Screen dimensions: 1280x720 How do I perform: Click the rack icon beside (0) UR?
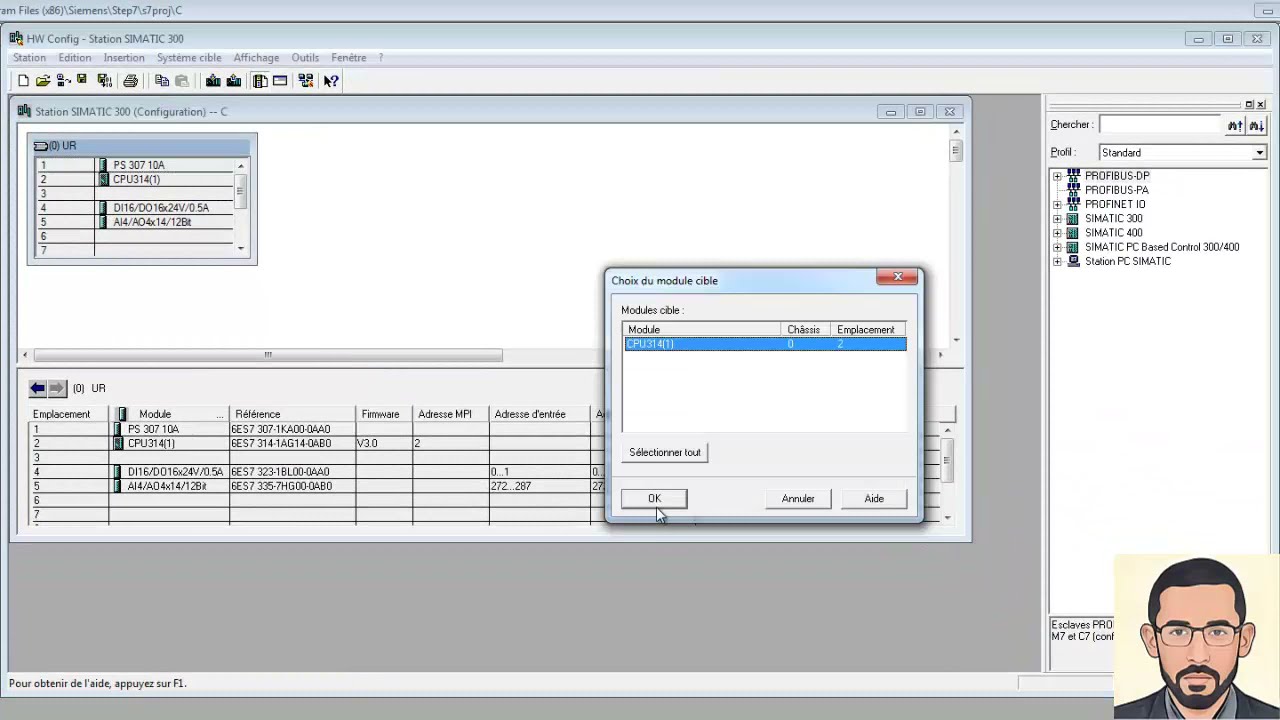click(40, 146)
